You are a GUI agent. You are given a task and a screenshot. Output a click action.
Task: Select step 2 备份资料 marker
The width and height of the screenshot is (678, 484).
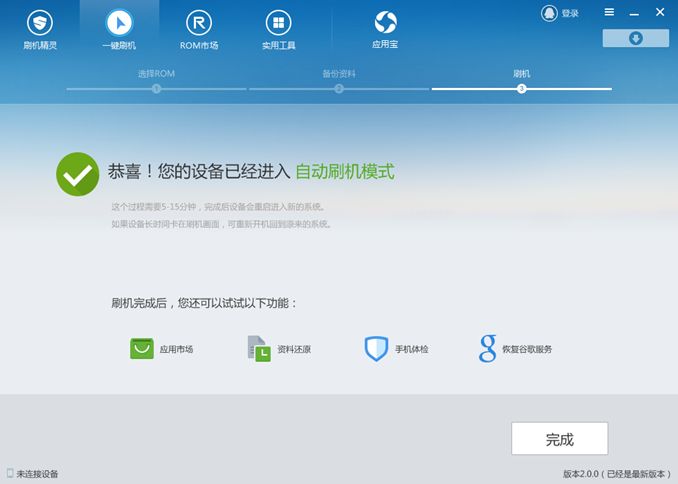click(x=339, y=89)
